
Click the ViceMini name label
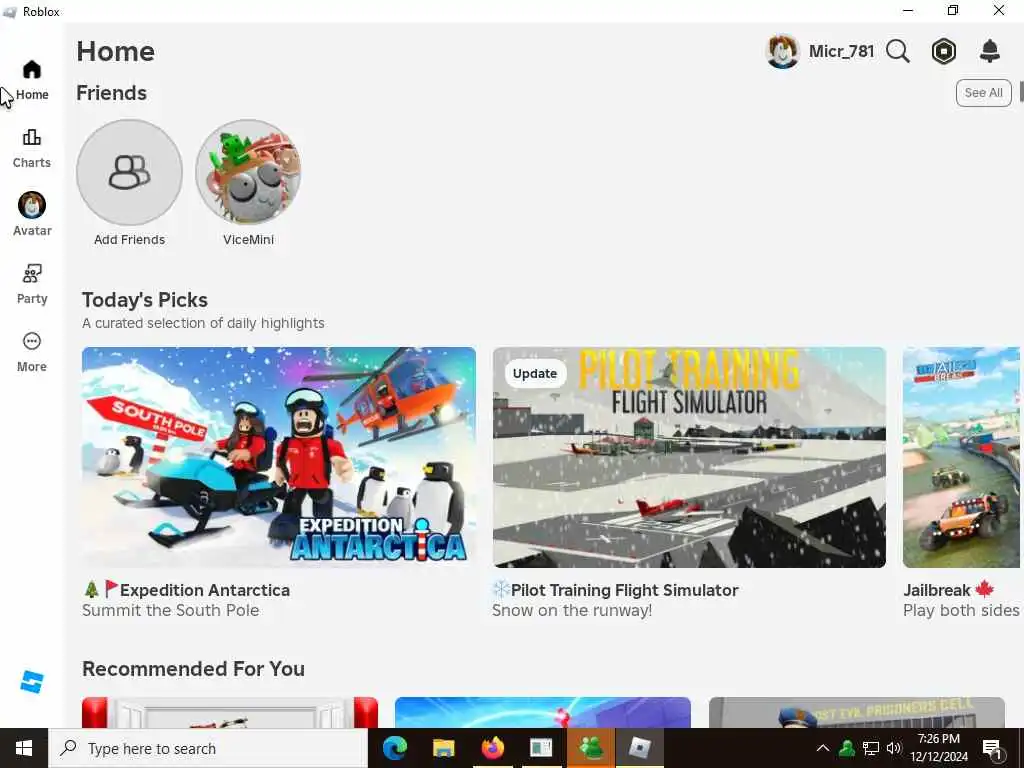(248, 240)
